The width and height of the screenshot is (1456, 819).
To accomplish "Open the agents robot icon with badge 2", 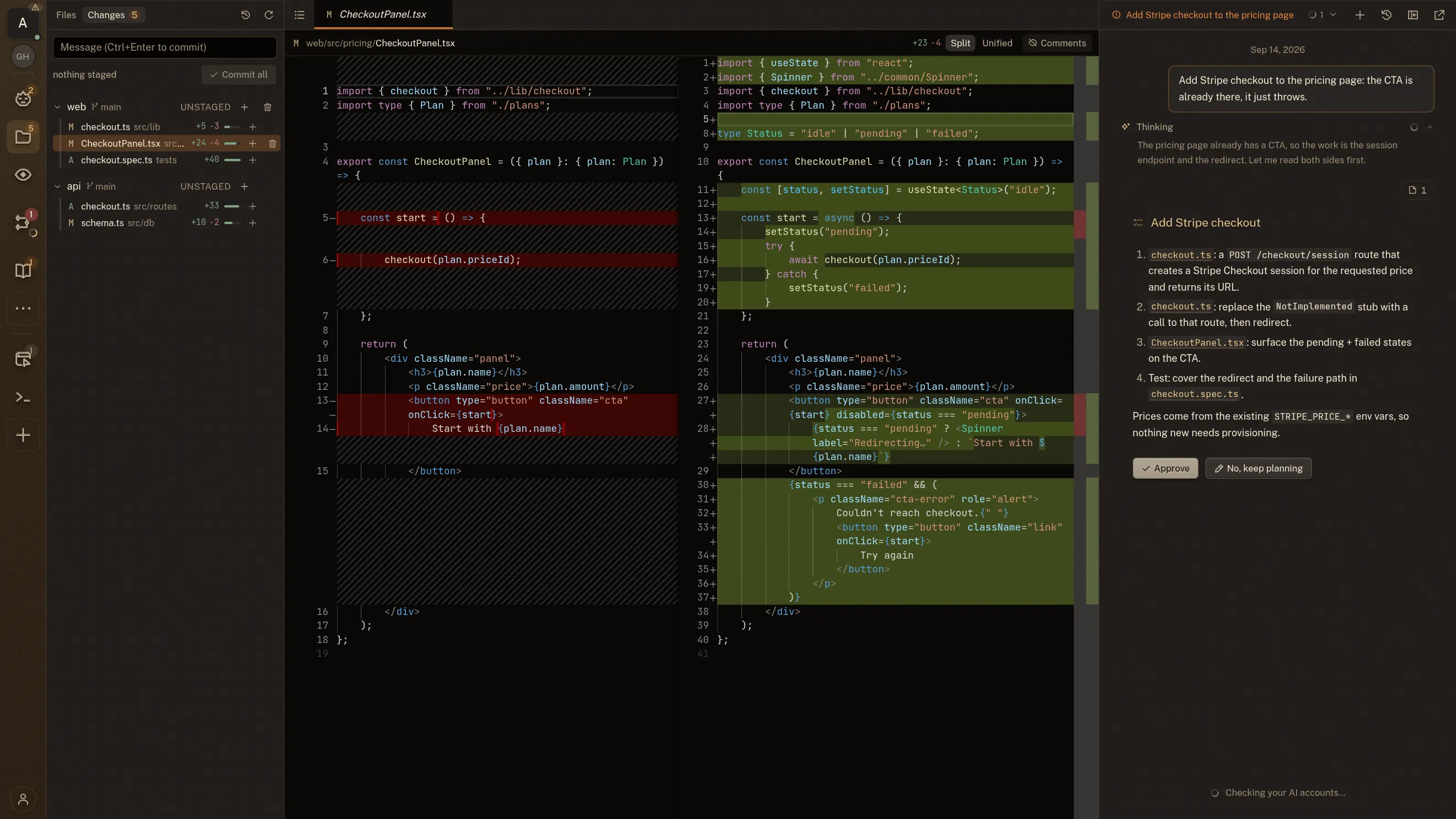I will (x=23, y=98).
